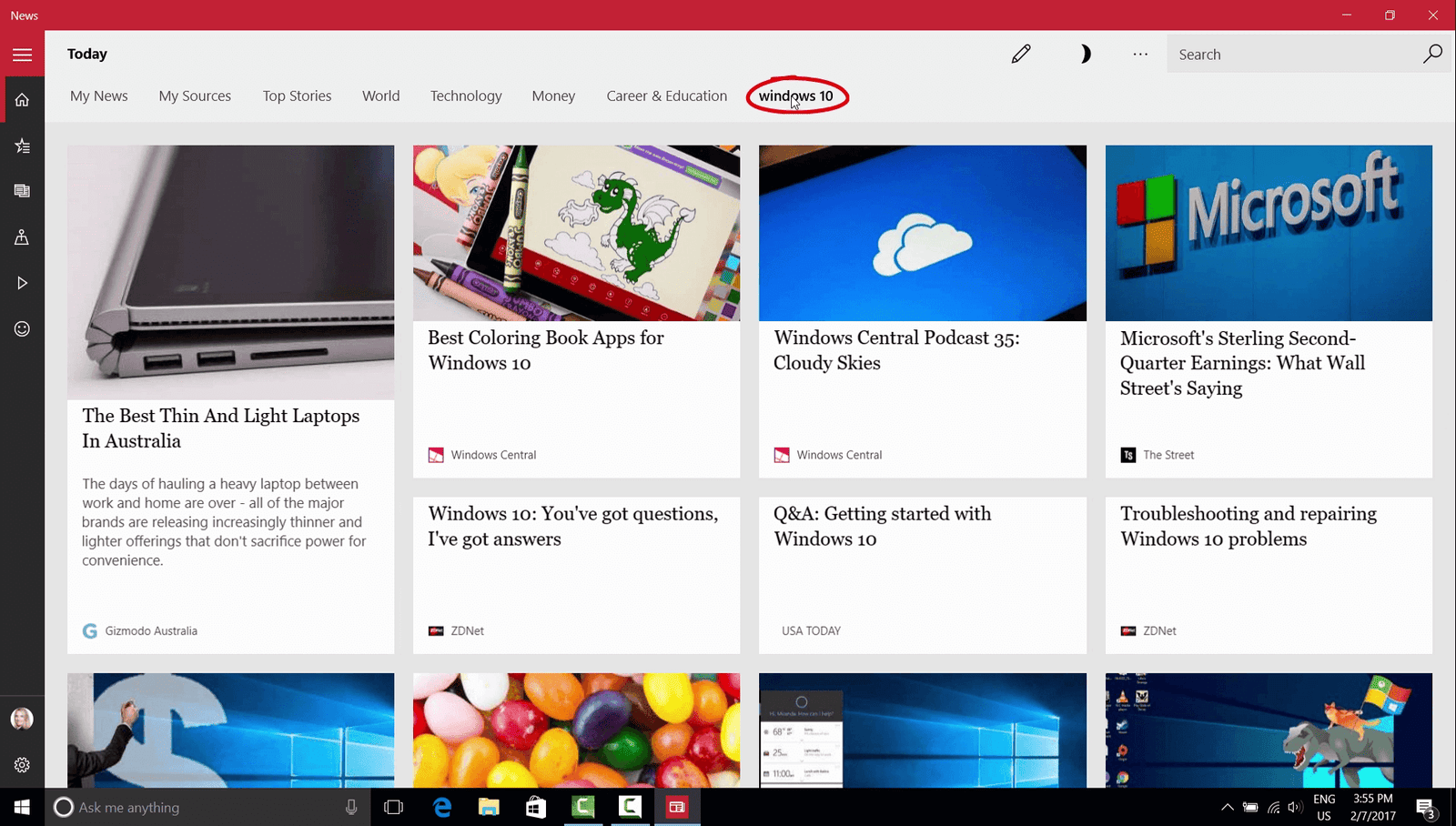Click the pencil customize icon
This screenshot has width=1456, height=826.
click(1021, 55)
